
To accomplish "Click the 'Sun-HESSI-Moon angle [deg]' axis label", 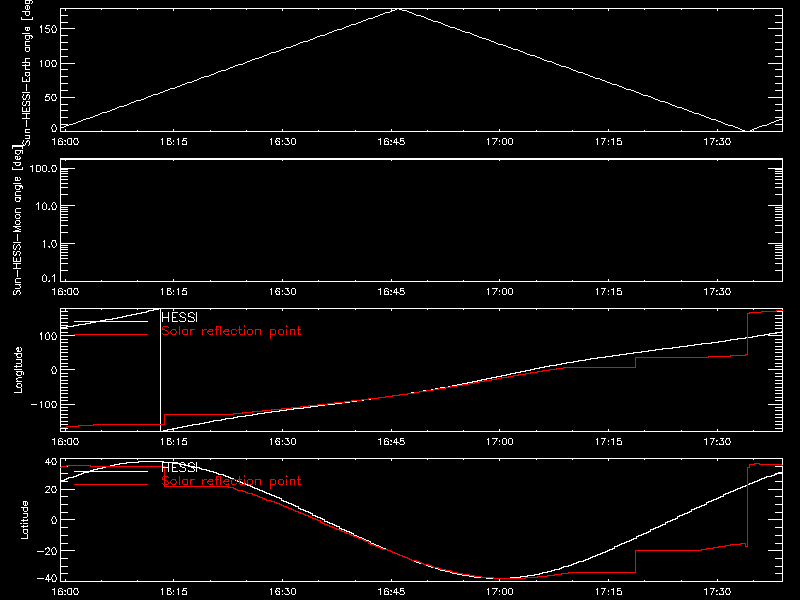I will tap(17, 220).
